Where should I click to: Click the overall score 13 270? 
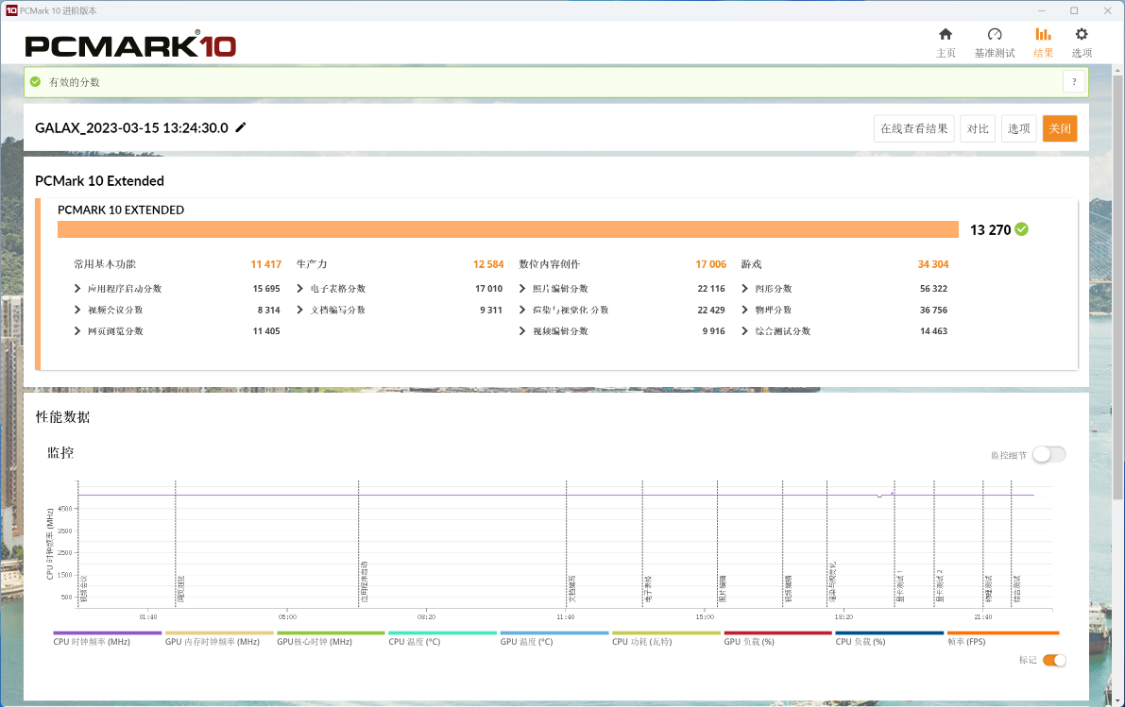click(x=990, y=230)
